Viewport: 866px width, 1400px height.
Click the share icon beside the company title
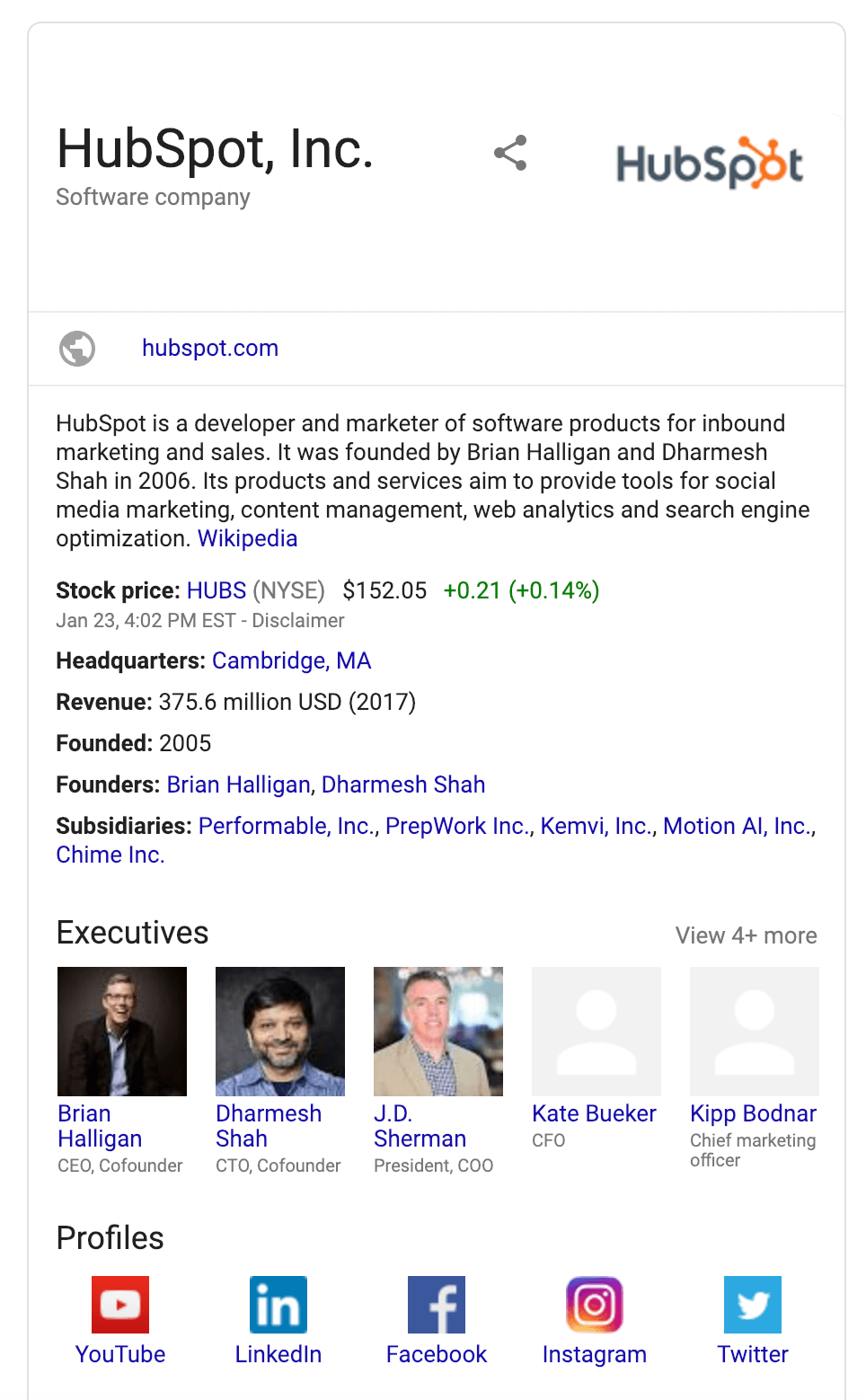510,153
